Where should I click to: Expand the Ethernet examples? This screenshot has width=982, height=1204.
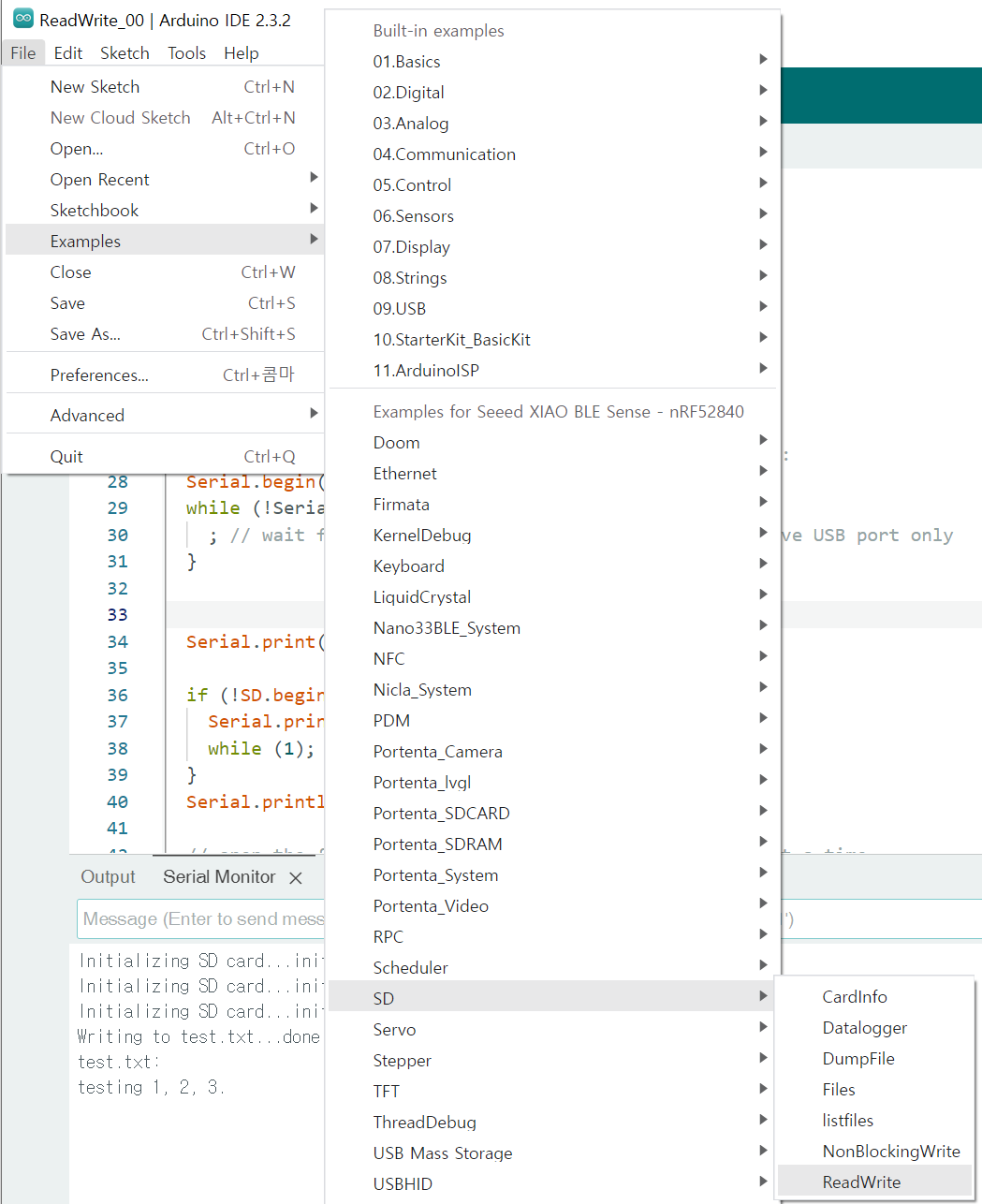[x=553, y=474]
